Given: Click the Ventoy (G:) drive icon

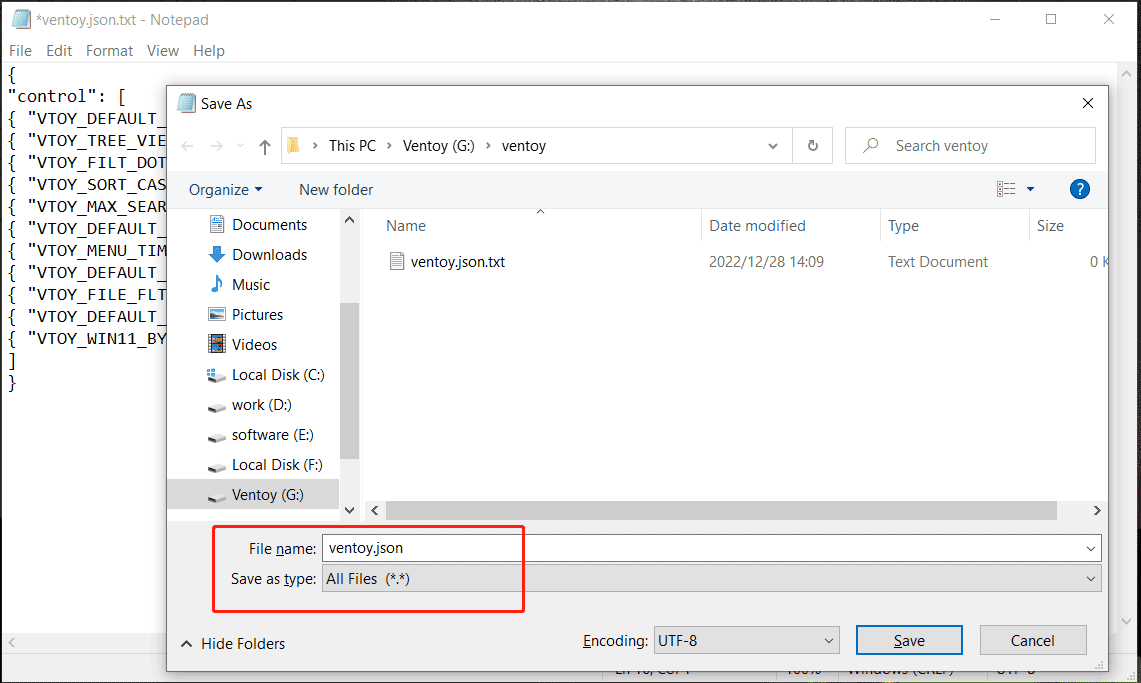Looking at the screenshot, I should (x=216, y=496).
